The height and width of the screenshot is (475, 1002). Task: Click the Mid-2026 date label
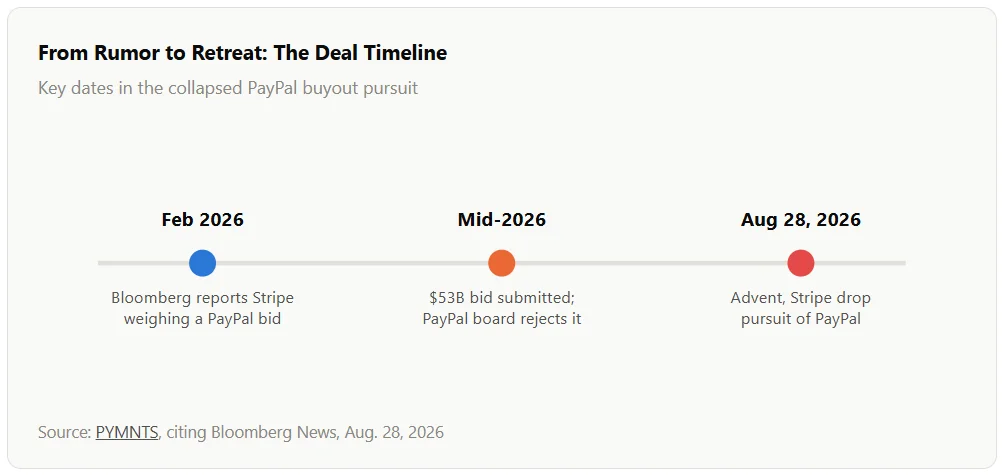[502, 220]
